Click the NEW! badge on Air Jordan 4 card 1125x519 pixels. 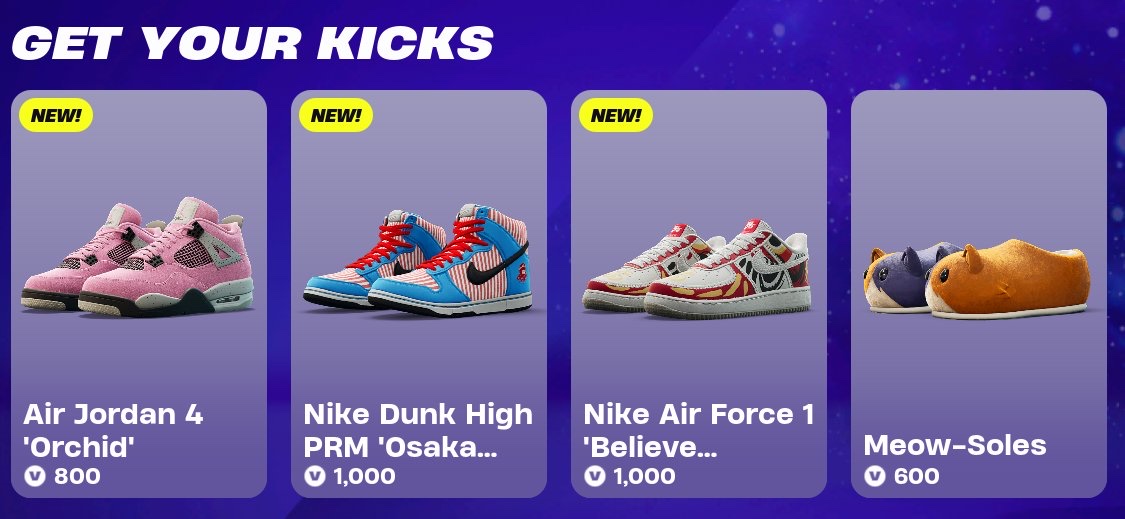57,116
